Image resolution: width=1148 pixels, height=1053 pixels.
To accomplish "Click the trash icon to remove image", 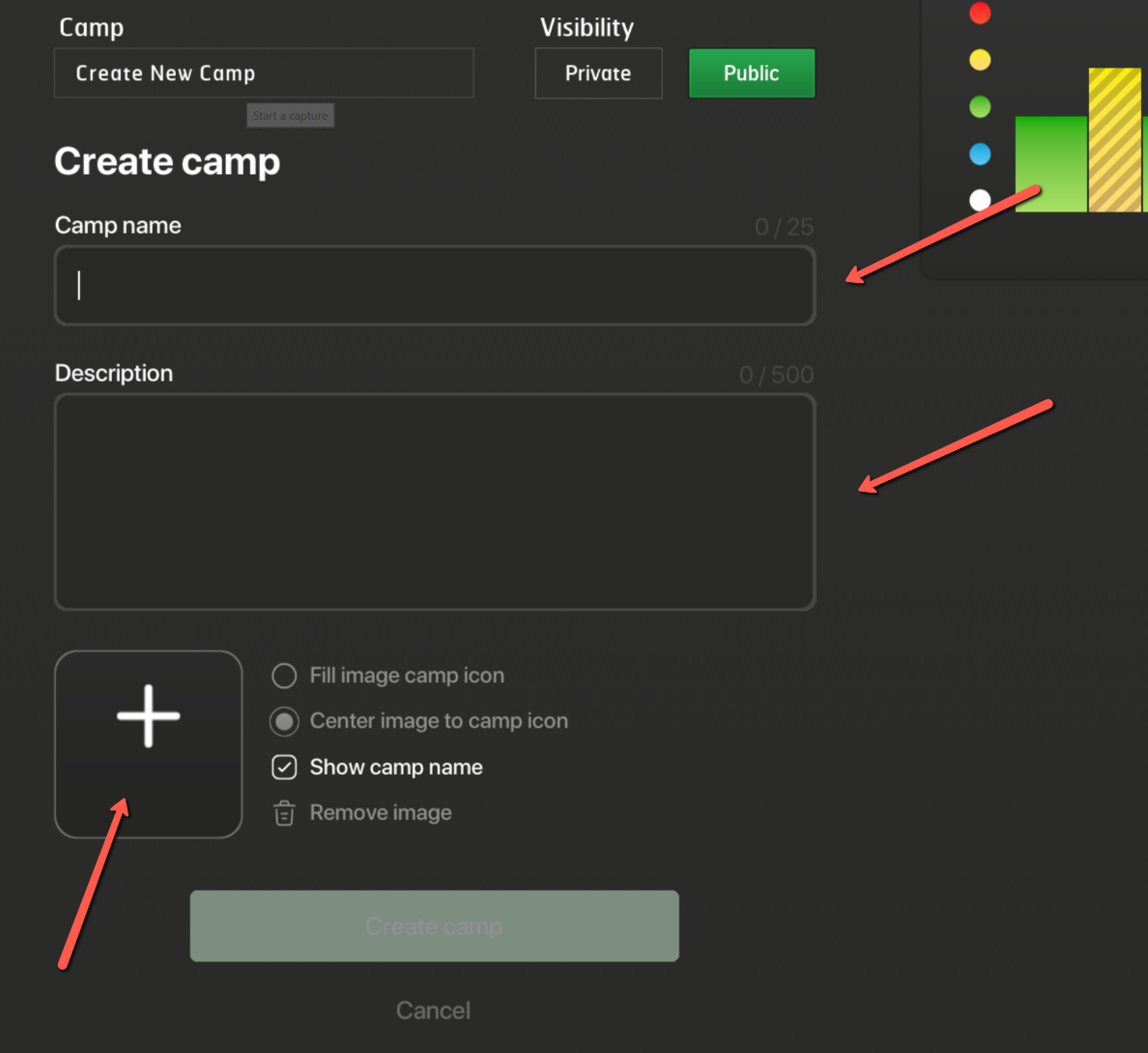I will pos(284,813).
